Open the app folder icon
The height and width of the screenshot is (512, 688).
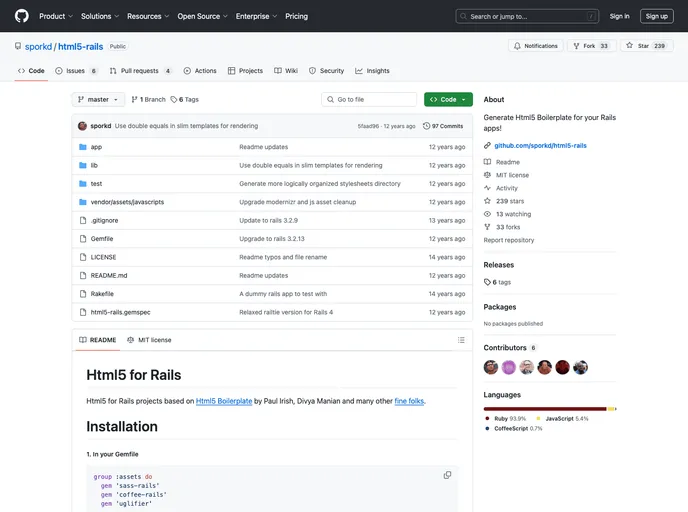tap(83, 147)
